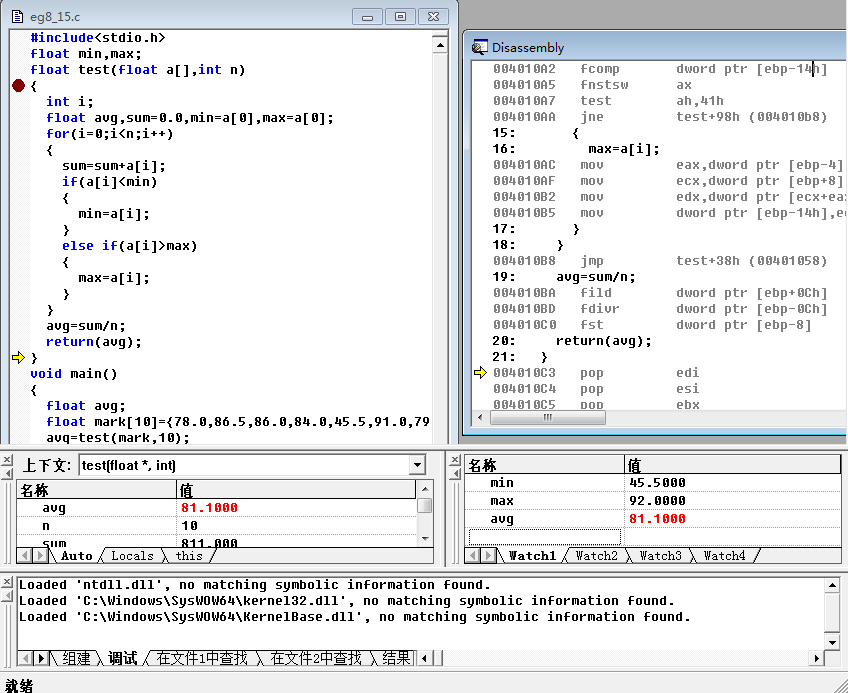This screenshot has width=848, height=693.
Task: Select the n variable value 10
Action: pyautogui.click(x=189, y=526)
